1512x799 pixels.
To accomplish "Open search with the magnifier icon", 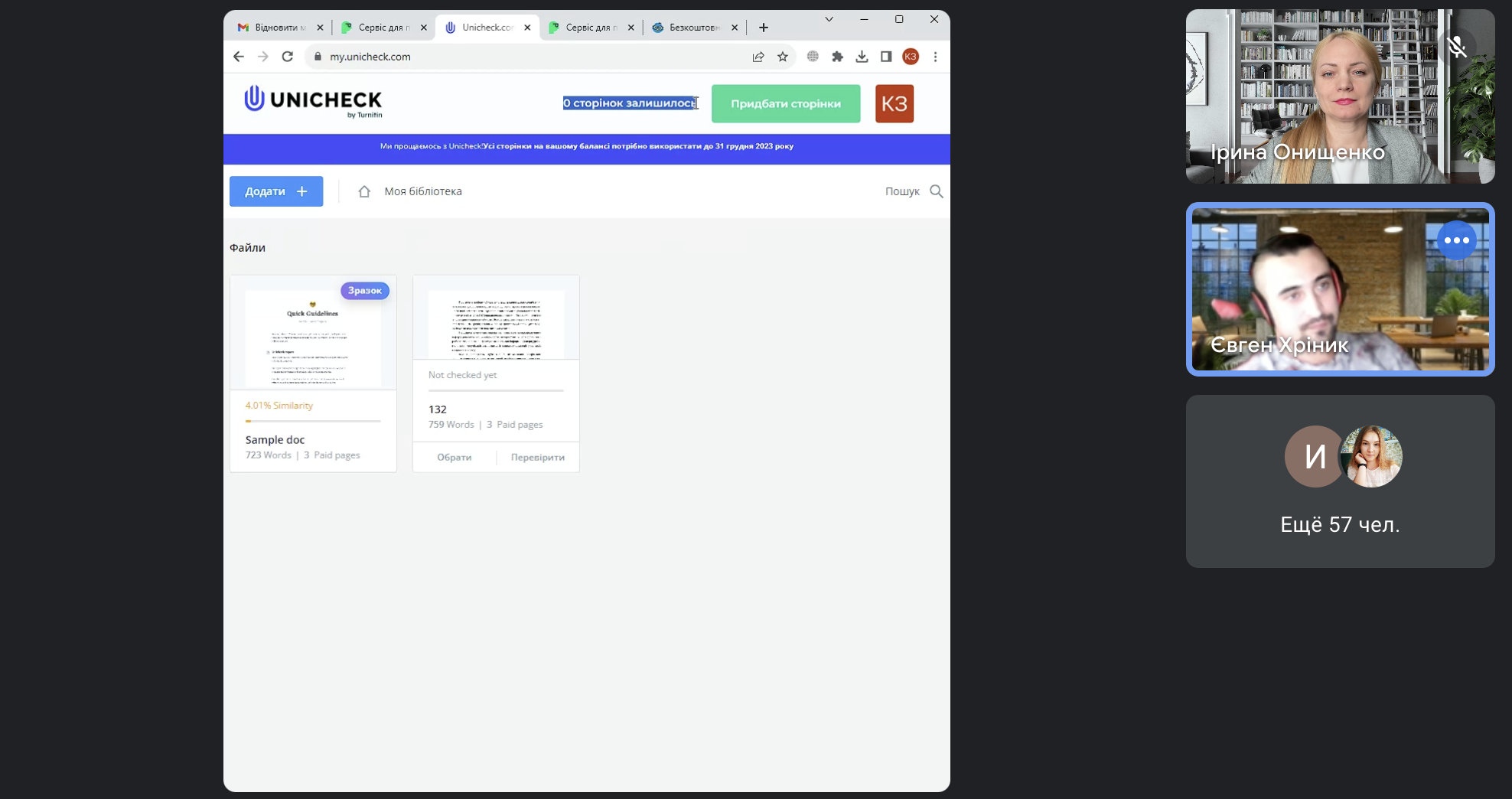I will tap(936, 191).
